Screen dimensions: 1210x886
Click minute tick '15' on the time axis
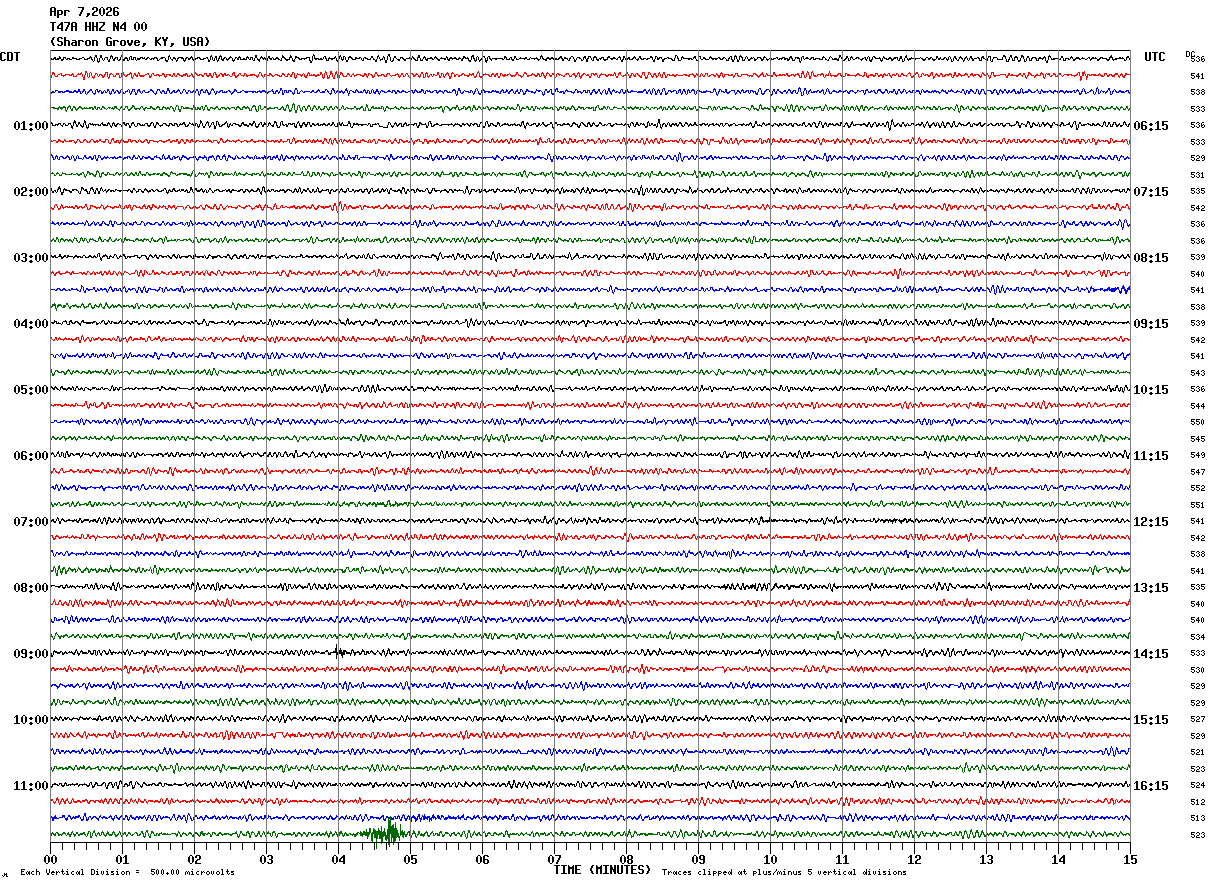pos(1130,859)
